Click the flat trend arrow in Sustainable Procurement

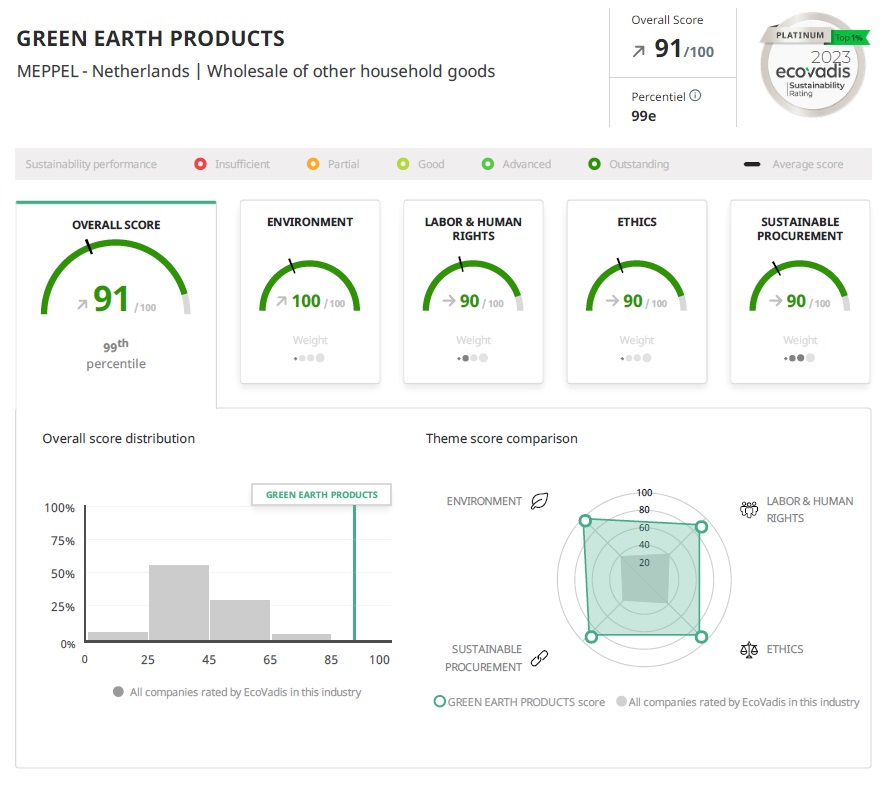pos(776,301)
